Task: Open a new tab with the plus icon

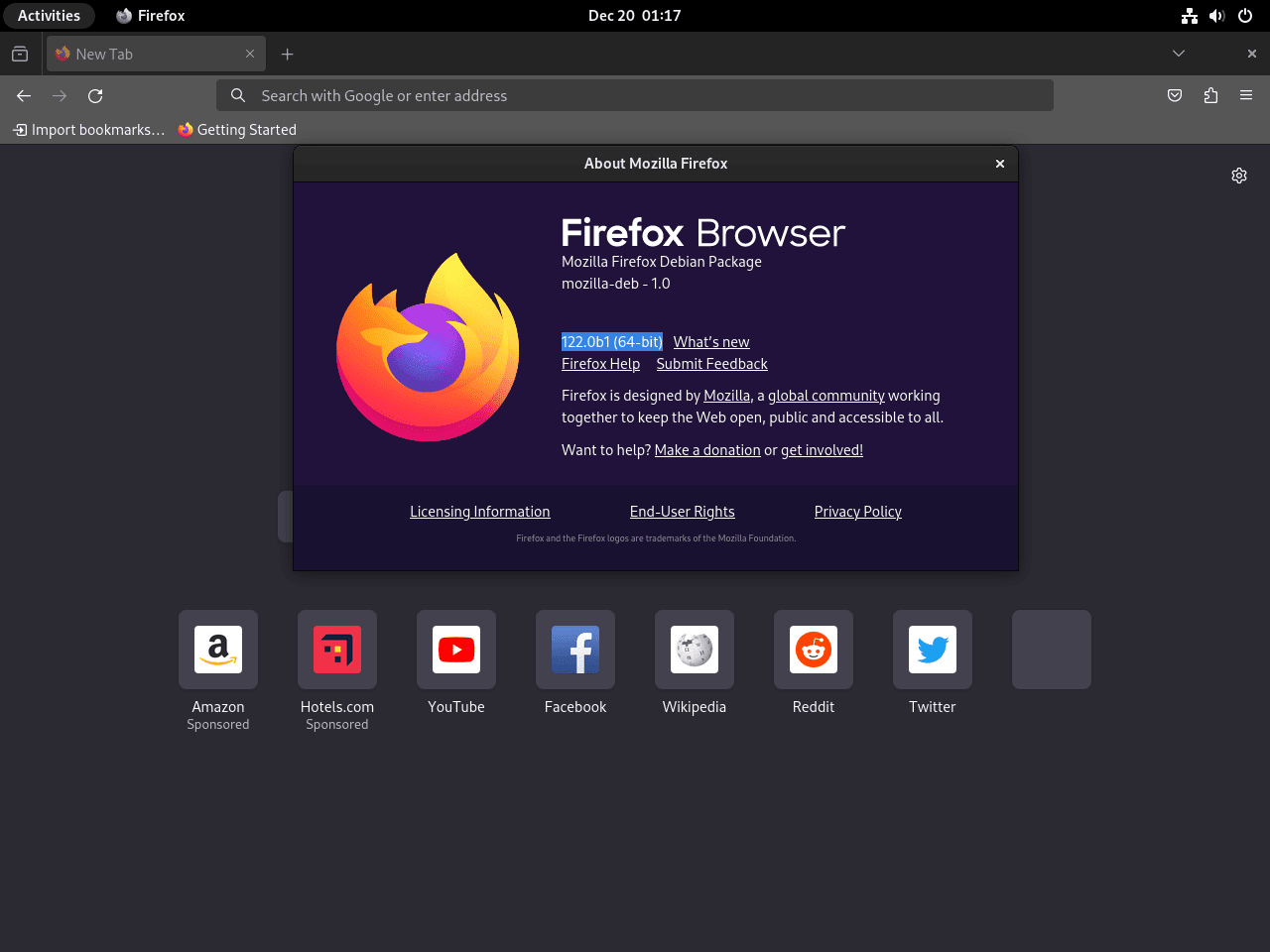Action: (x=287, y=54)
